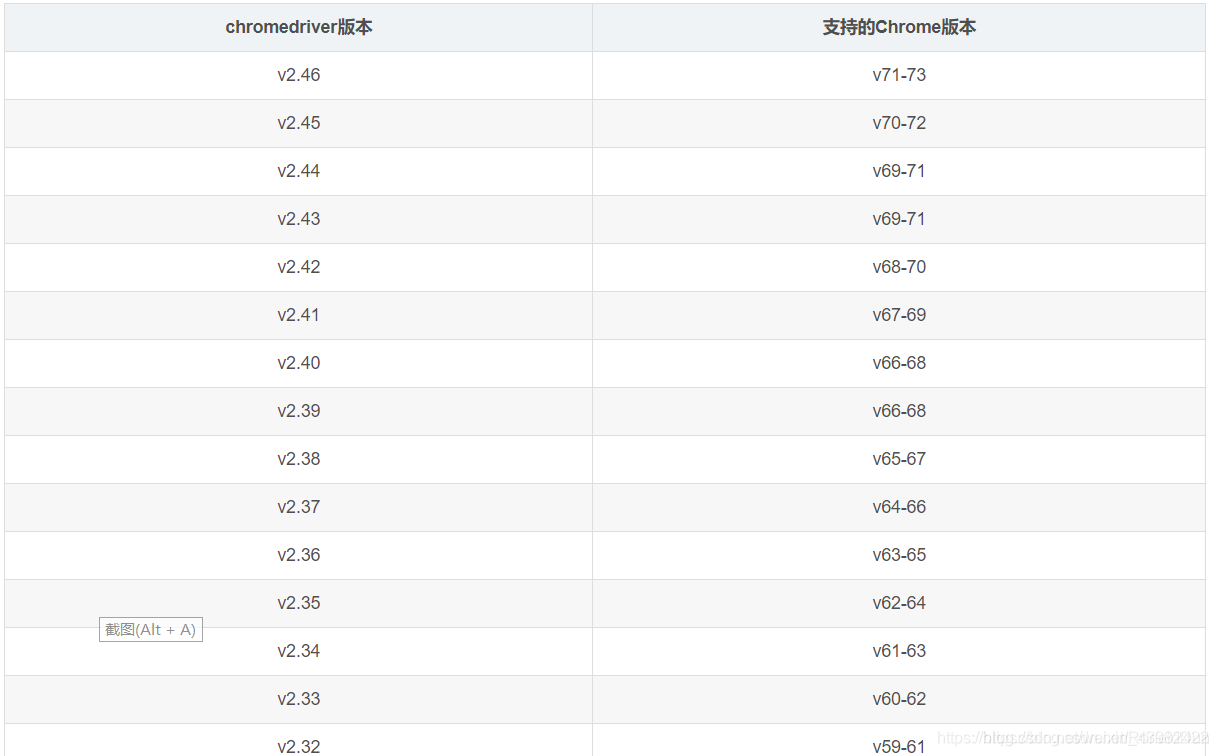Click chromedriver version v2.45
Screen dimensions: 1218x756
point(299,123)
